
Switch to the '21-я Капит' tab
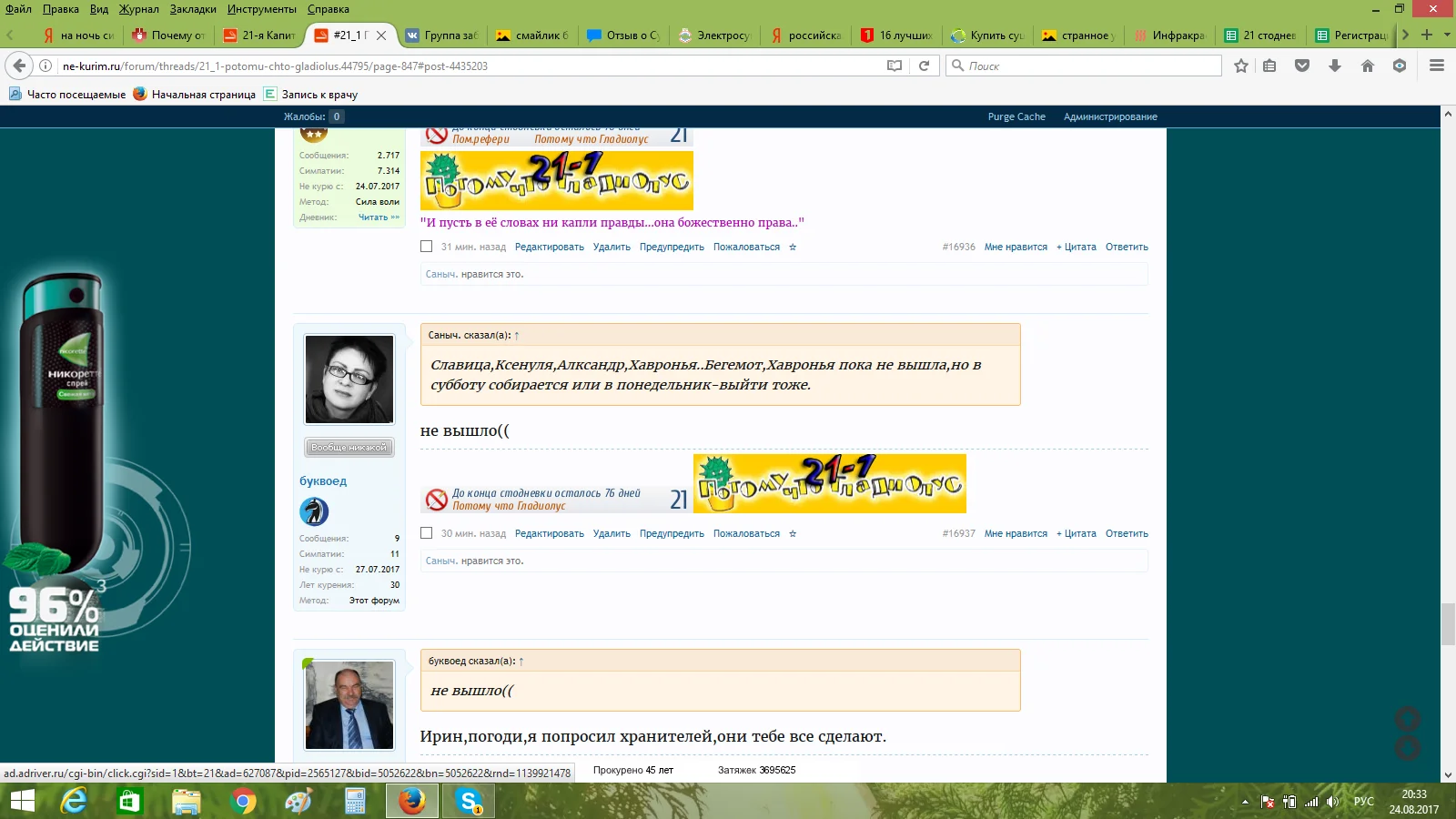(259, 35)
